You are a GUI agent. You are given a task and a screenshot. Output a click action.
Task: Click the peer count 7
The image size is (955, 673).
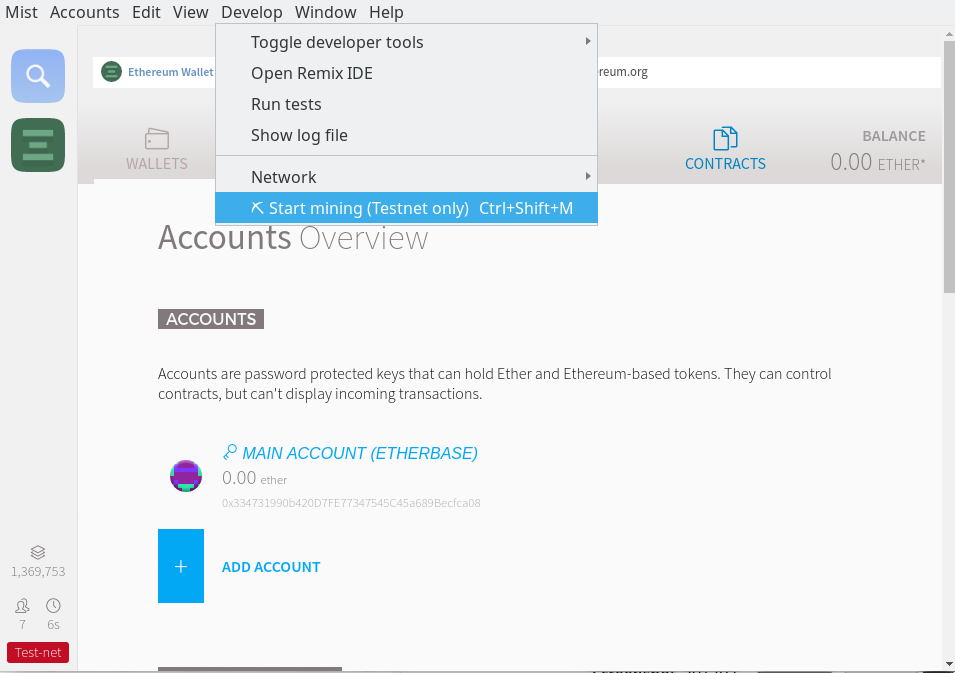(x=23, y=625)
